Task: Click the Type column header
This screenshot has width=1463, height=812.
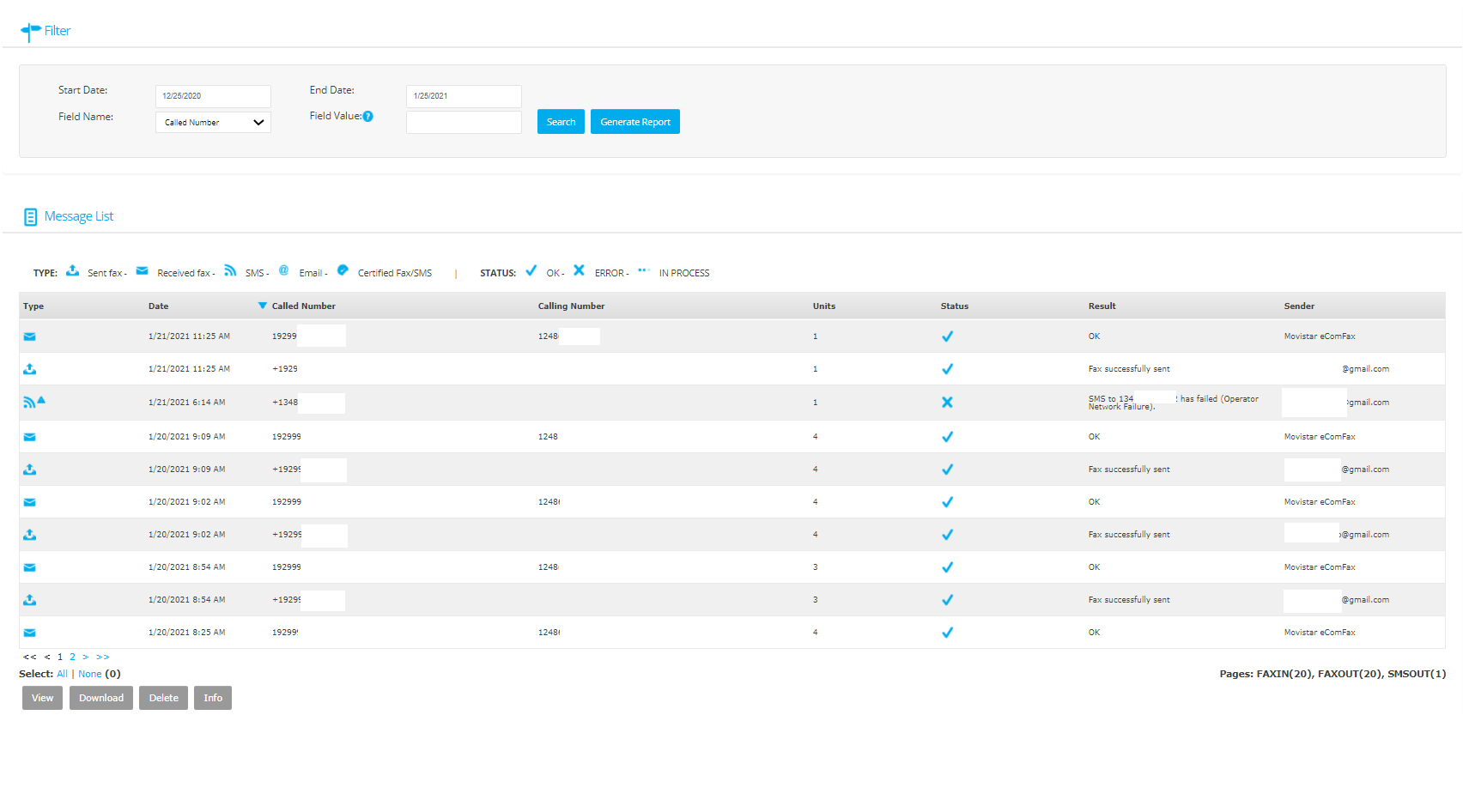Action: click(x=33, y=306)
